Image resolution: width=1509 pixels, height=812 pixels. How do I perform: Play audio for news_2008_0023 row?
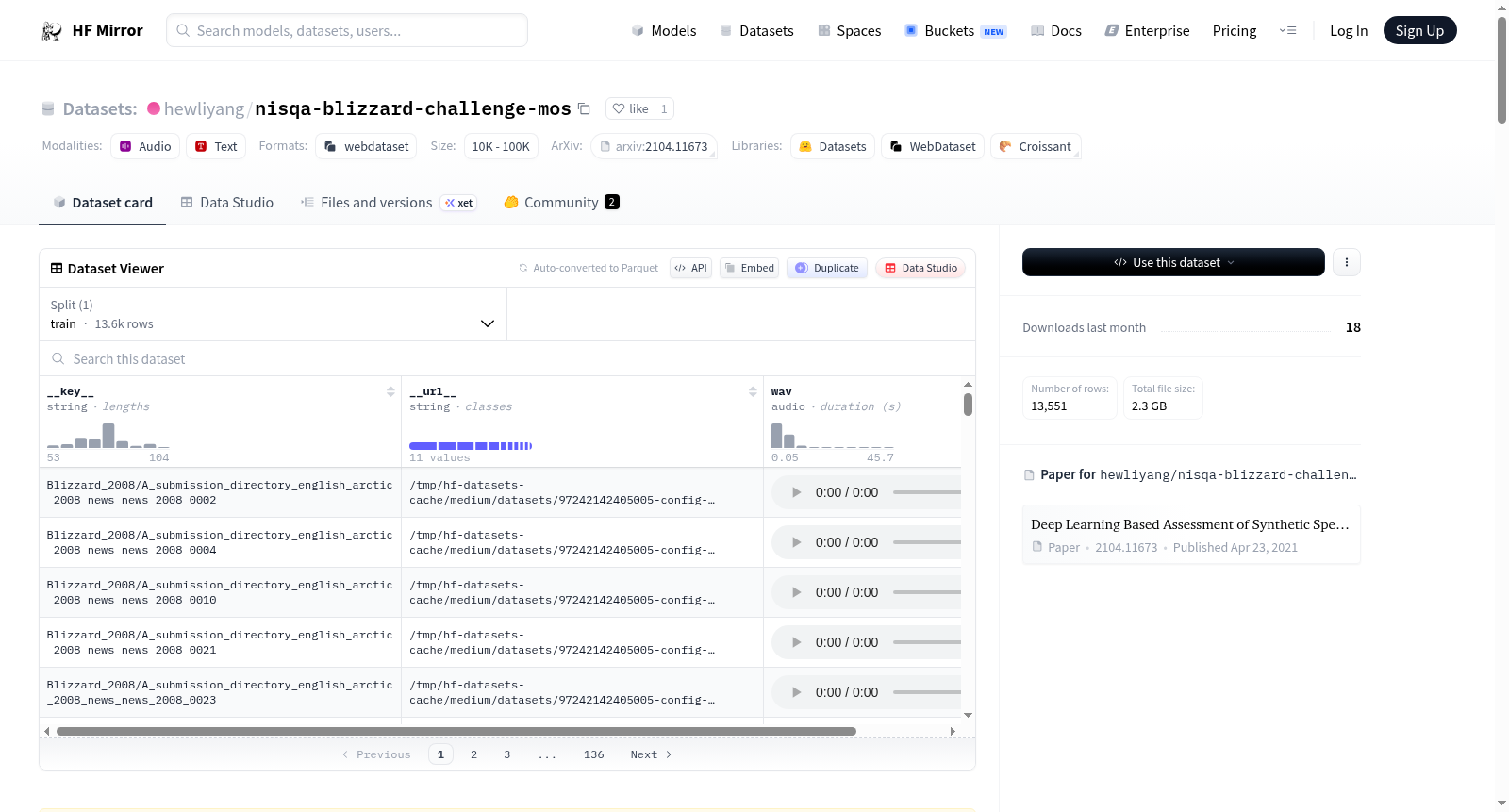[x=796, y=692]
